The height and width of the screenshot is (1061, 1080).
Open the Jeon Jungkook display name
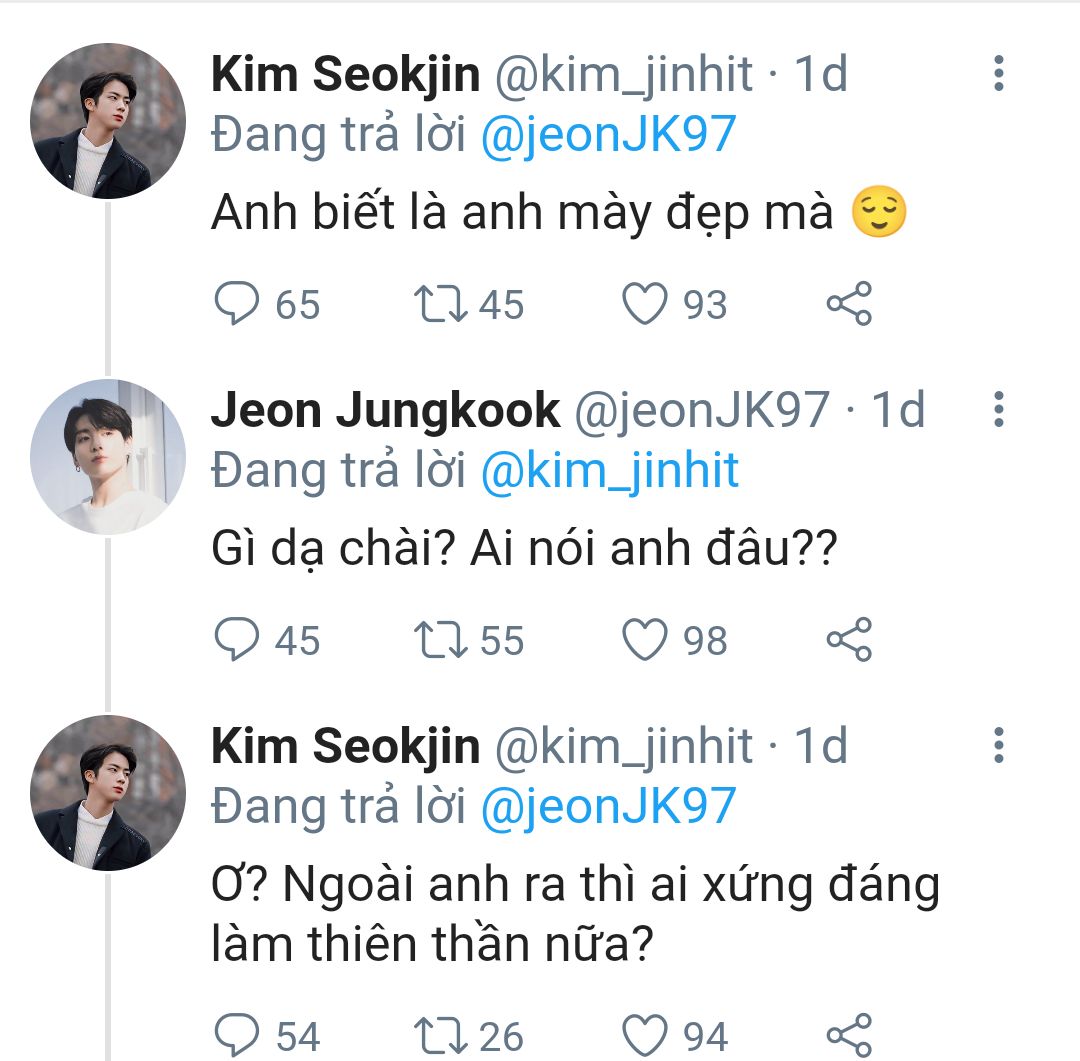[x=385, y=410]
